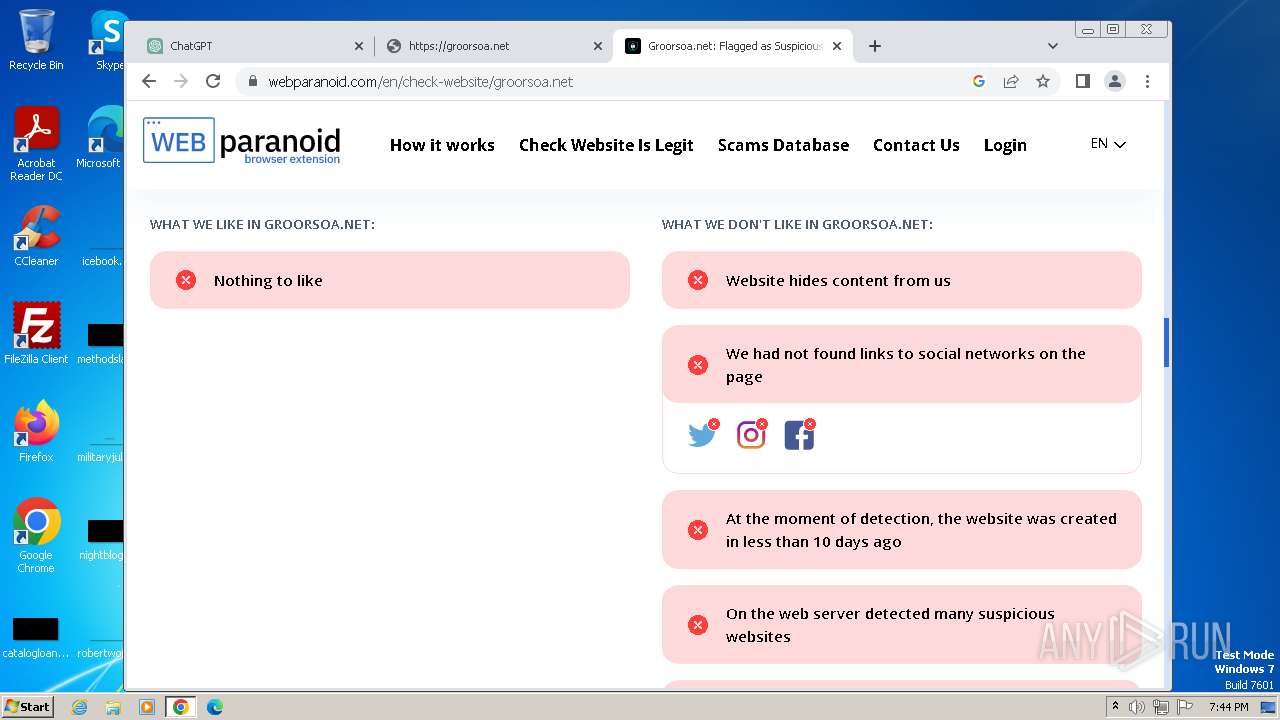Open the Scams Database link
The height and width of the screenshot is (720, 1280).
(783, 145)
